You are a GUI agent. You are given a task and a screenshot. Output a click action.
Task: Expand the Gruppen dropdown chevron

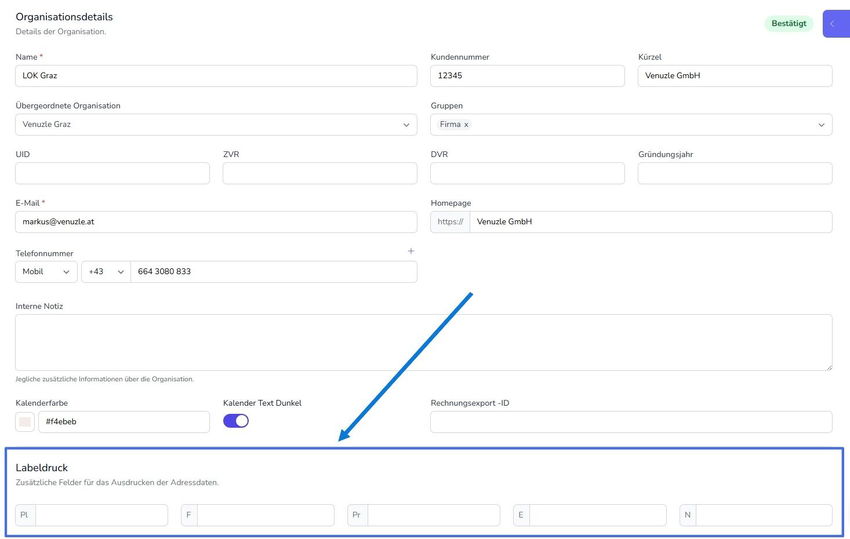(x=822, y=125)
